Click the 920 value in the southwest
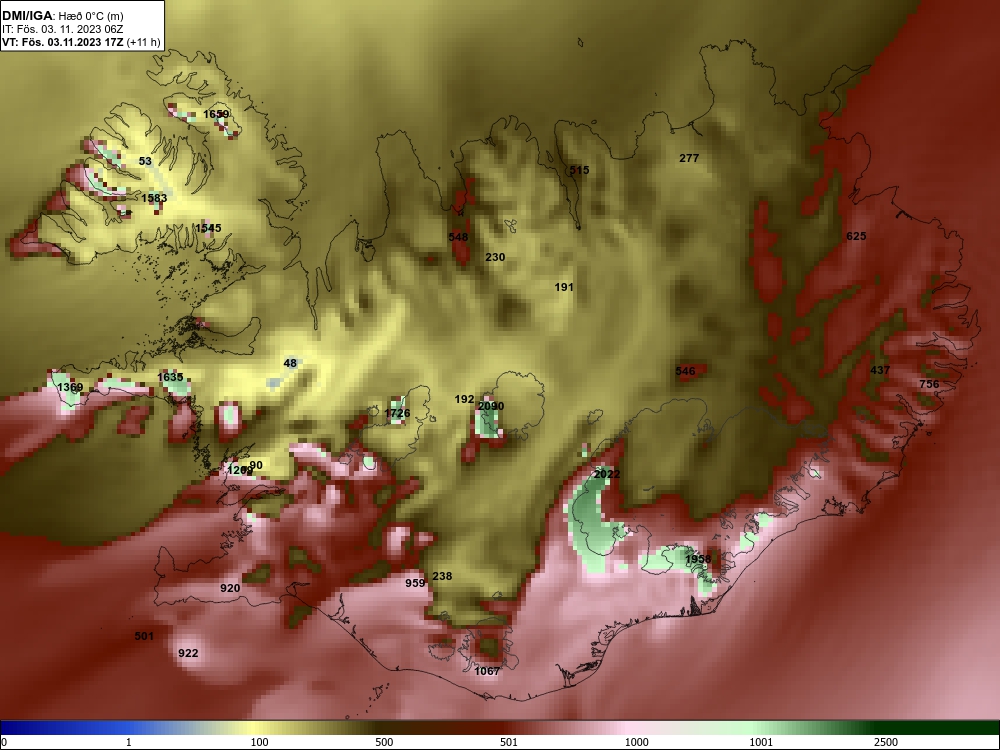The height and width of the screenshot is (750, 1000). point(230,587)
